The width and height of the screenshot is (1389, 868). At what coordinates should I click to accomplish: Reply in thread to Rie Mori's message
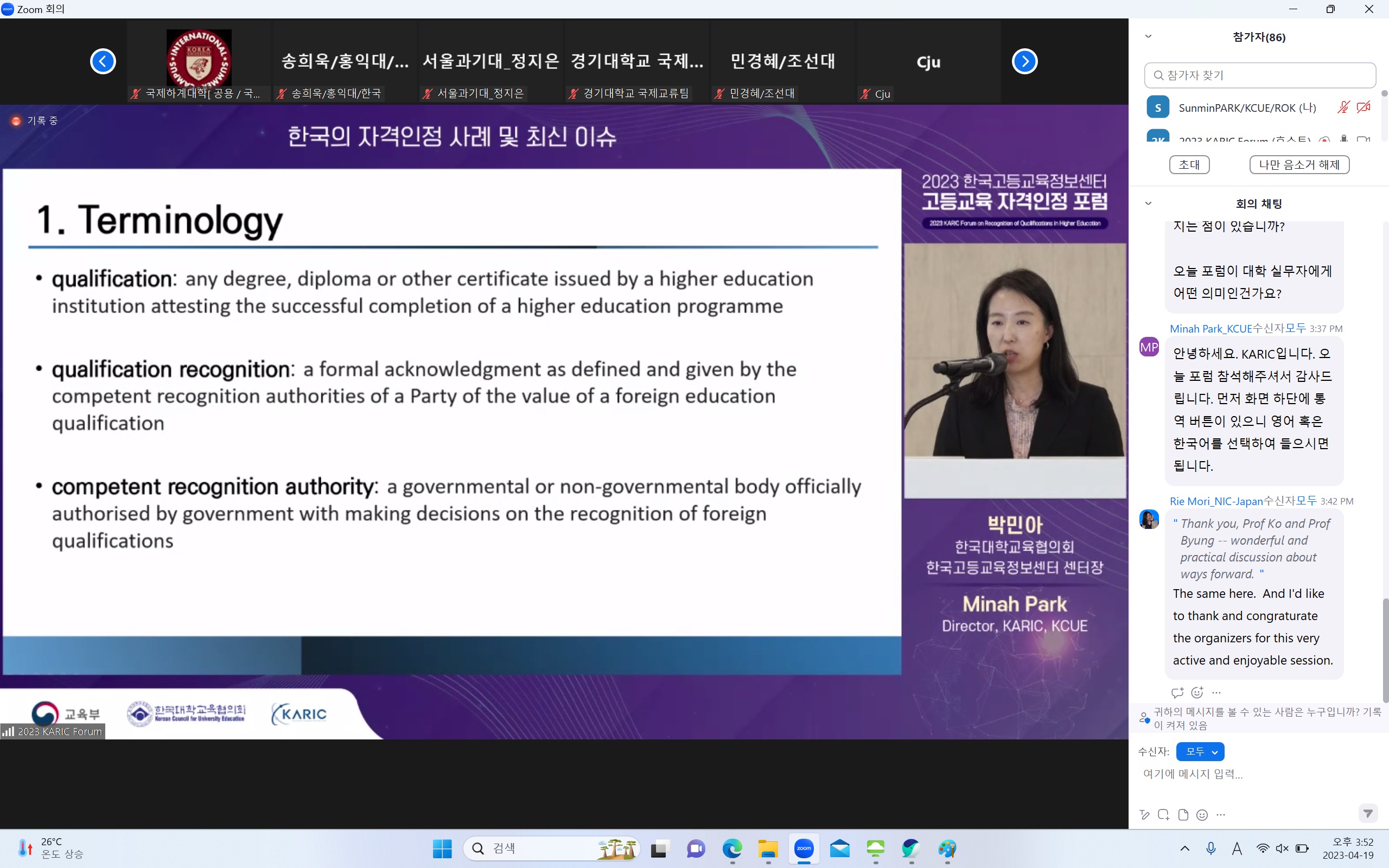click(1178, 692)
